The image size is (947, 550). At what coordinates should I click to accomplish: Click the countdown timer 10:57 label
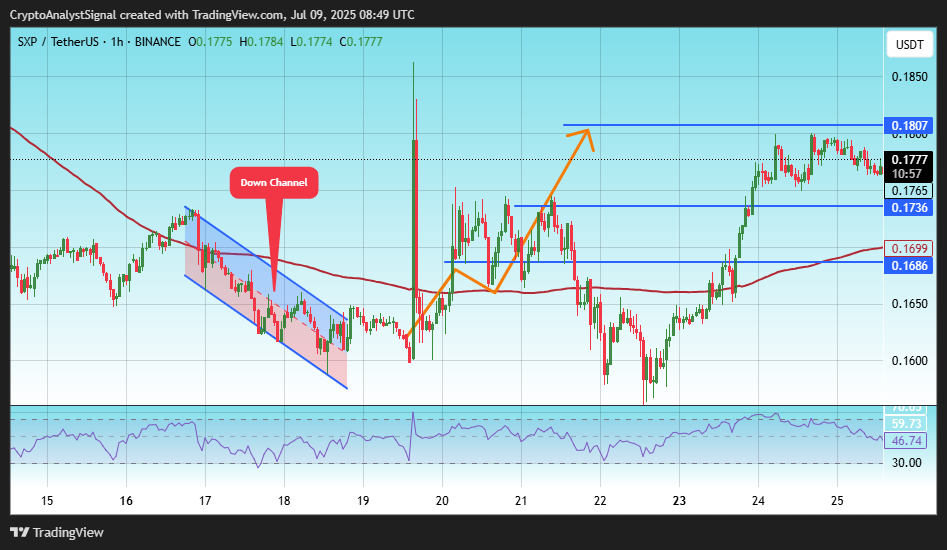click(907, 174)
